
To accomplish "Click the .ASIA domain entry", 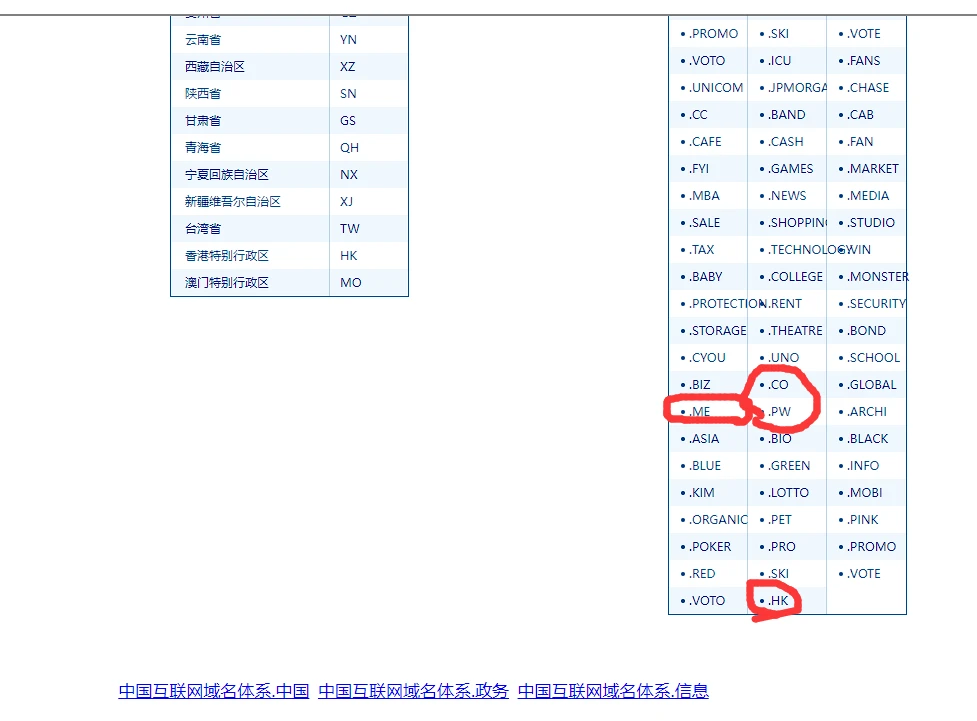I will [704, 439].
